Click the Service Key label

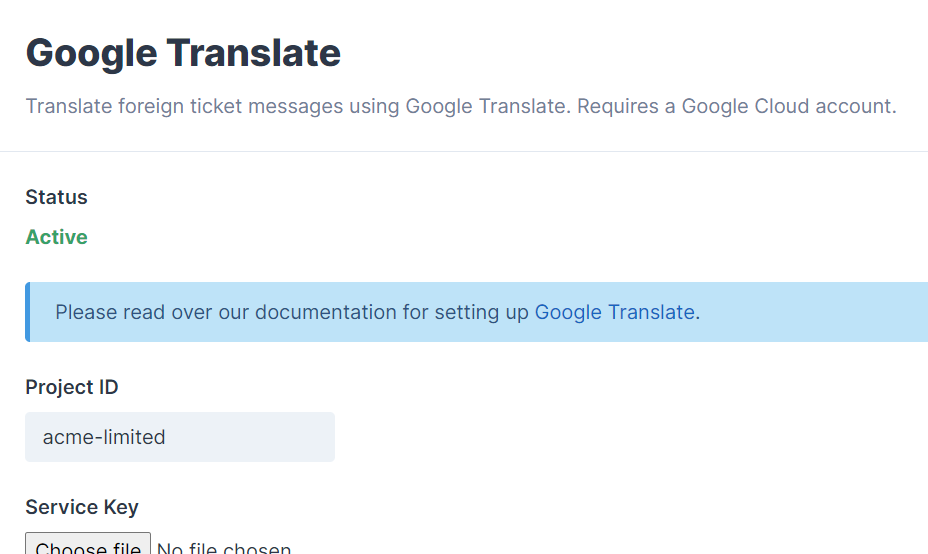pyautogui.click(x=82, y=507)
